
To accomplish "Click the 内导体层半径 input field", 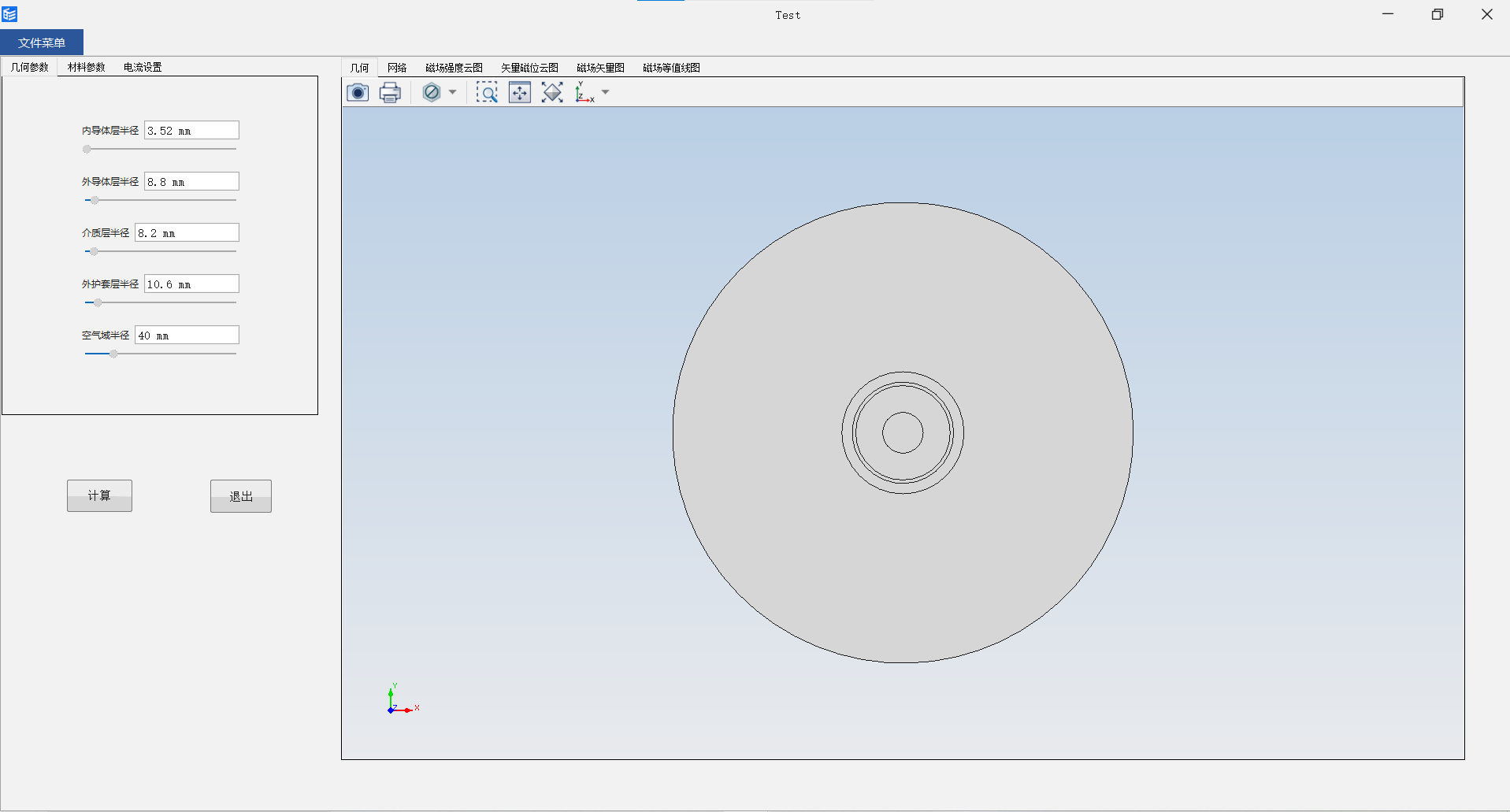I will tap(191, 131).
